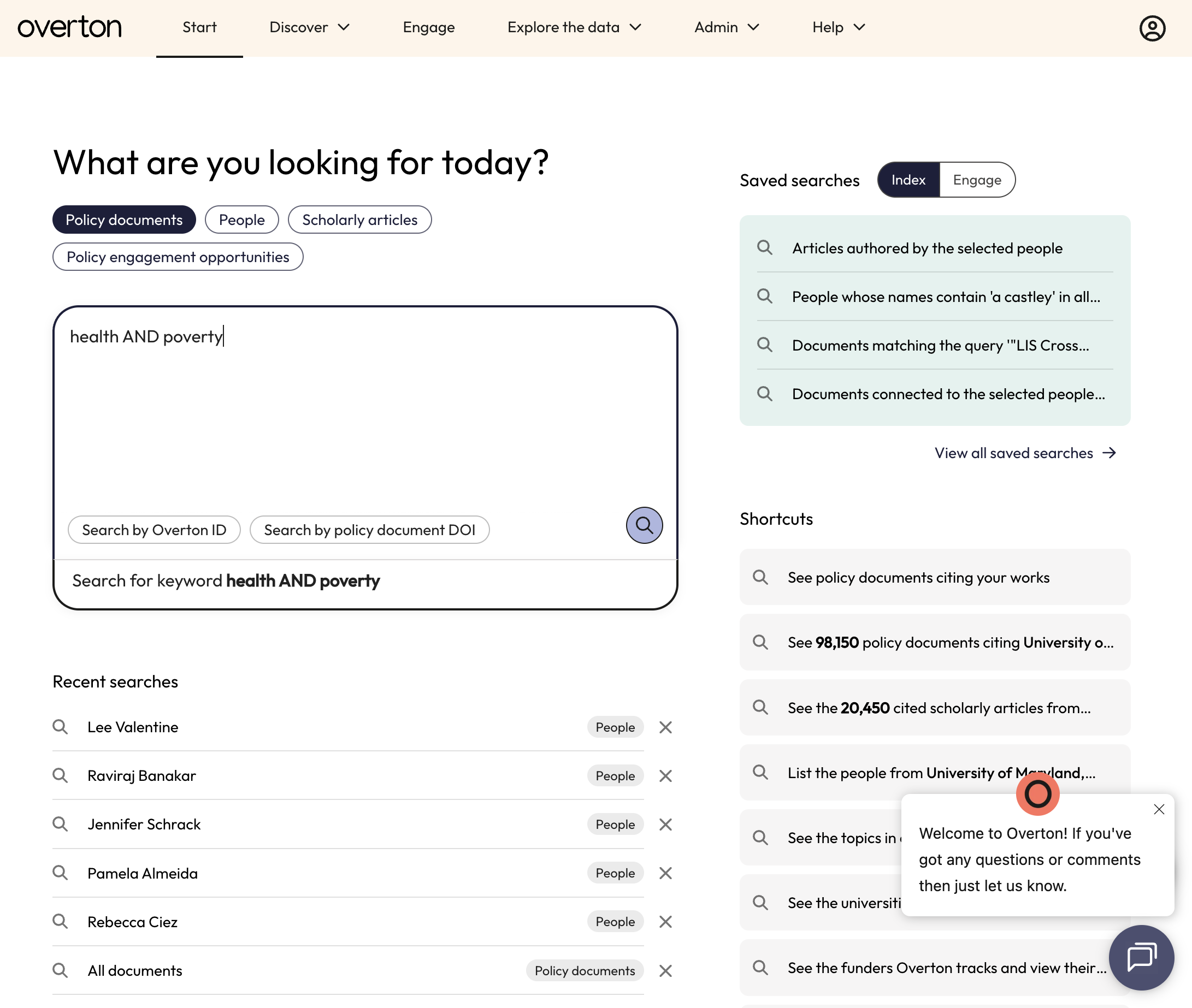Open shortcut See the 20,450 cited scholarly articles
This screenshot has height=1008, width=1192.
tap(935, 708)
